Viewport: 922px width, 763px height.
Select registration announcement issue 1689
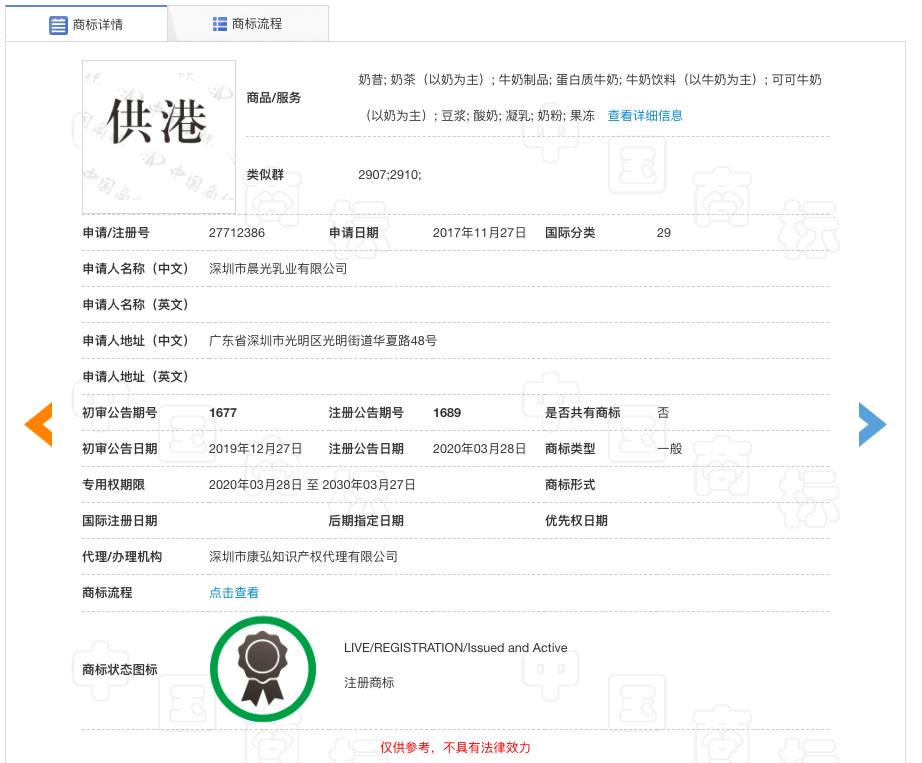[x=447, y=413]
